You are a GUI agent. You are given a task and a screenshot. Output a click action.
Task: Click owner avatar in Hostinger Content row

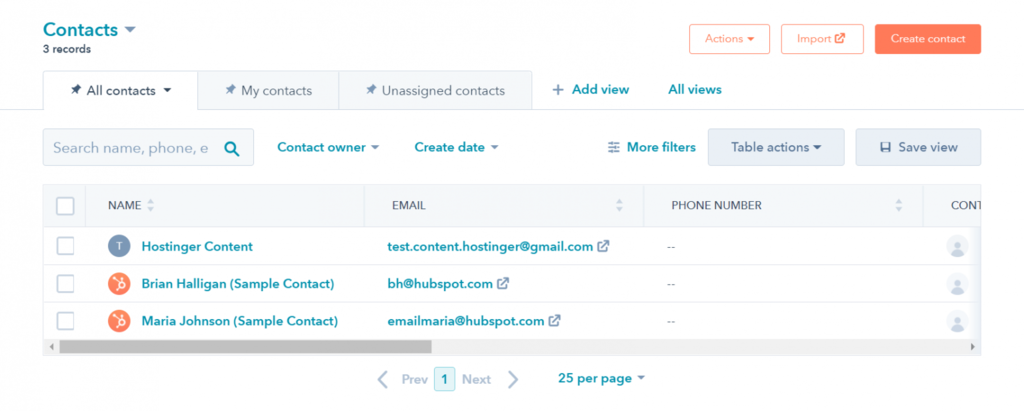[957, 246]
